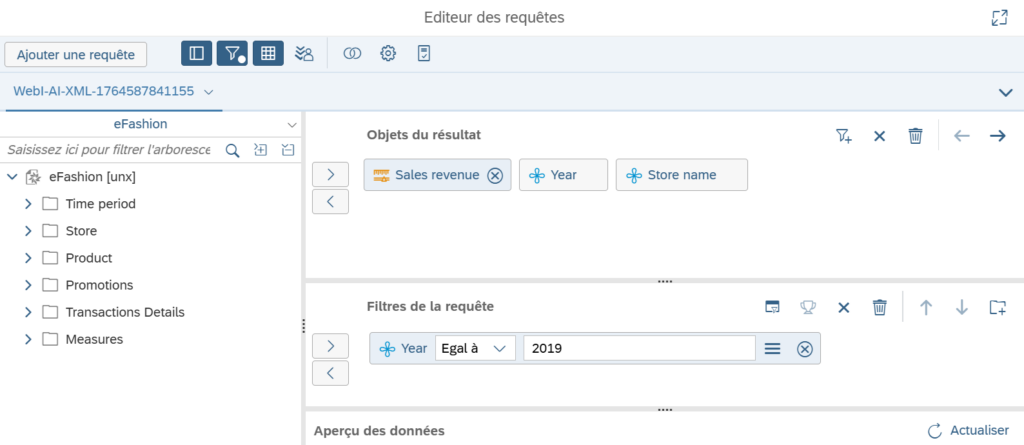Open query properties gear icon
Screen dimensions: 1024x445
[x=389, y=54]
